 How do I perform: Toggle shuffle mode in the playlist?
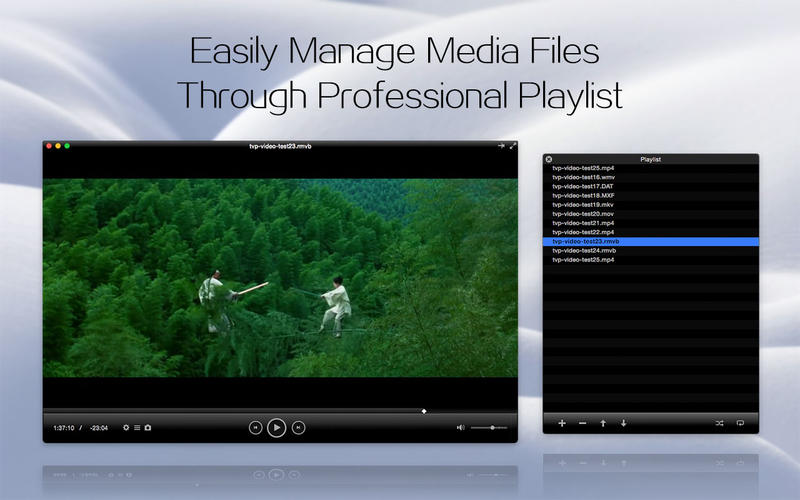(720, 423)
